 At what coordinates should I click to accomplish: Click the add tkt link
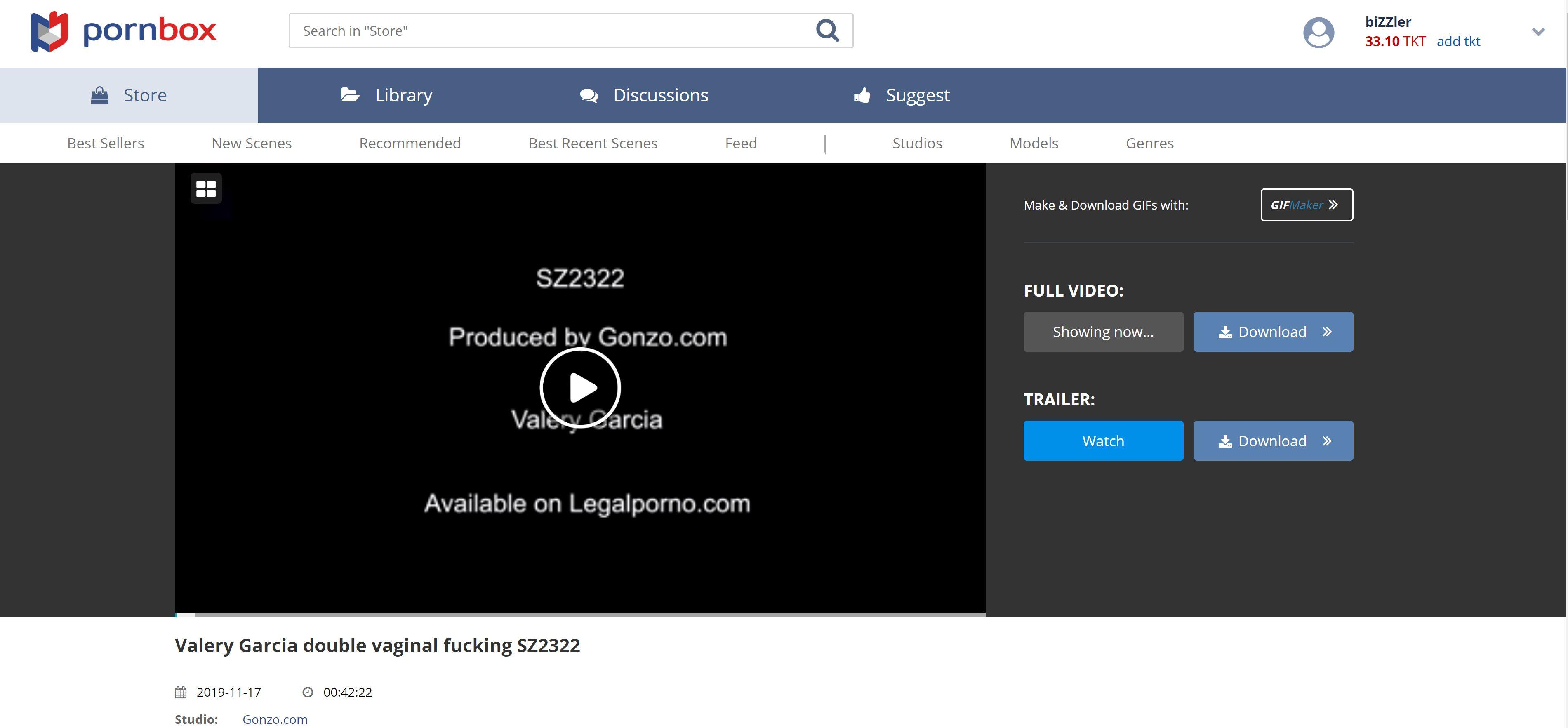(x=1458, y=41)
